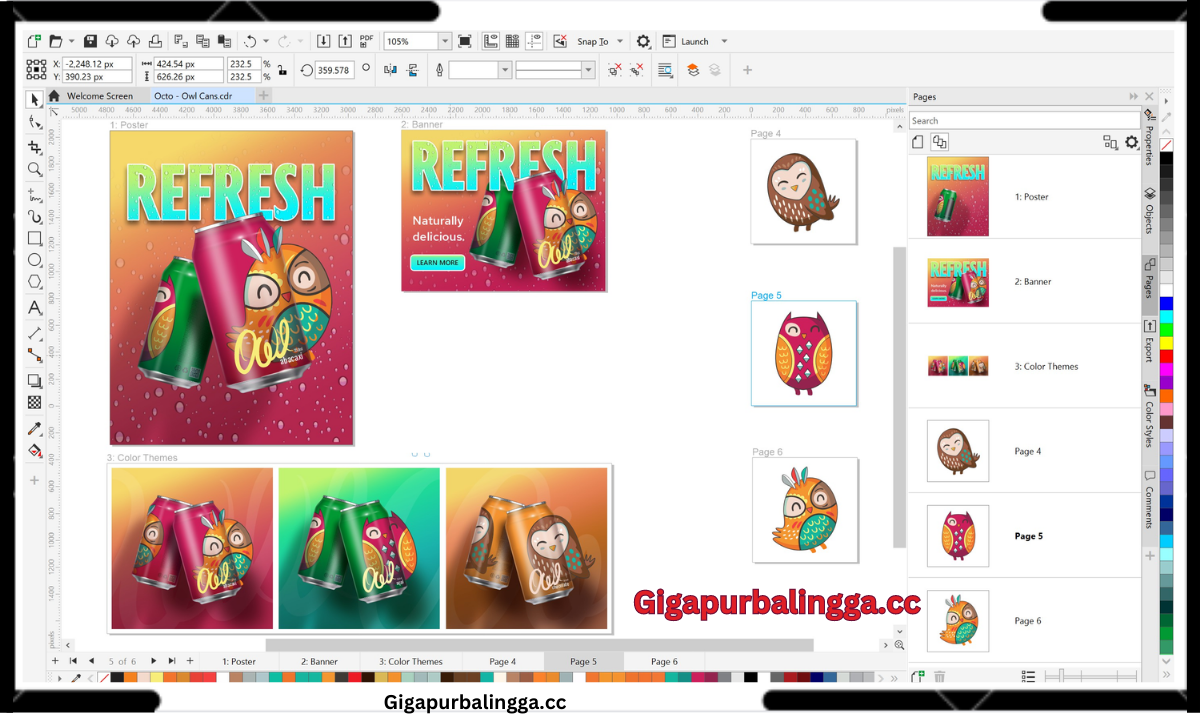Click the no-color swatch in right palette
Image resolution: width=1200 pixels, height=720 pixels.
[1166, 146]
